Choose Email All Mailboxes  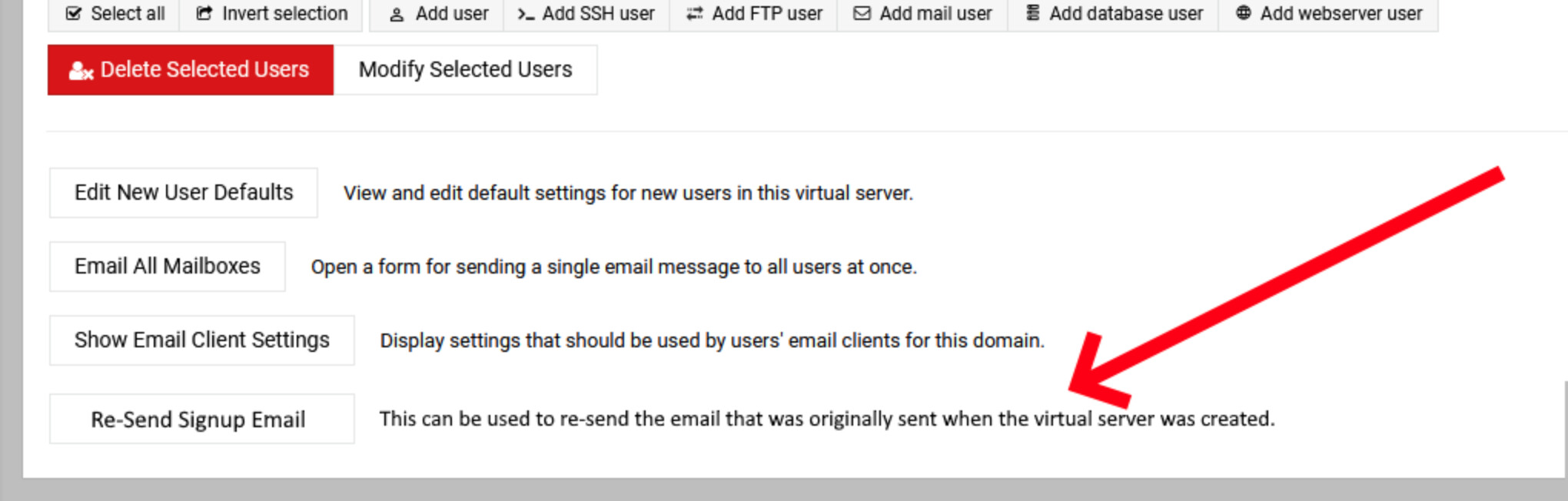(168, 266)
